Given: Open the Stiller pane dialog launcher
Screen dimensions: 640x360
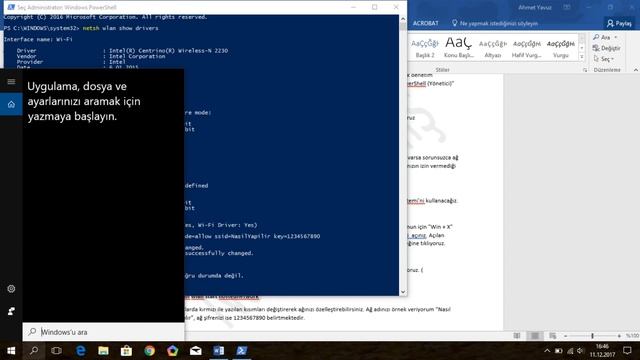Looking at the screenshot, I should point(585,70).
